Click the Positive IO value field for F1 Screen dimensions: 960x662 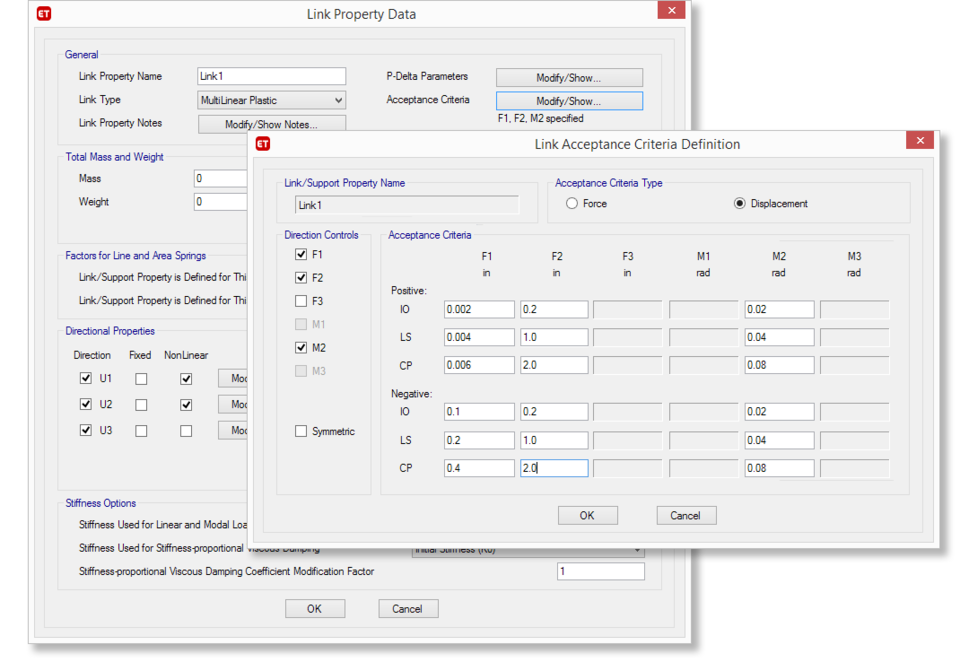point(479,309)
